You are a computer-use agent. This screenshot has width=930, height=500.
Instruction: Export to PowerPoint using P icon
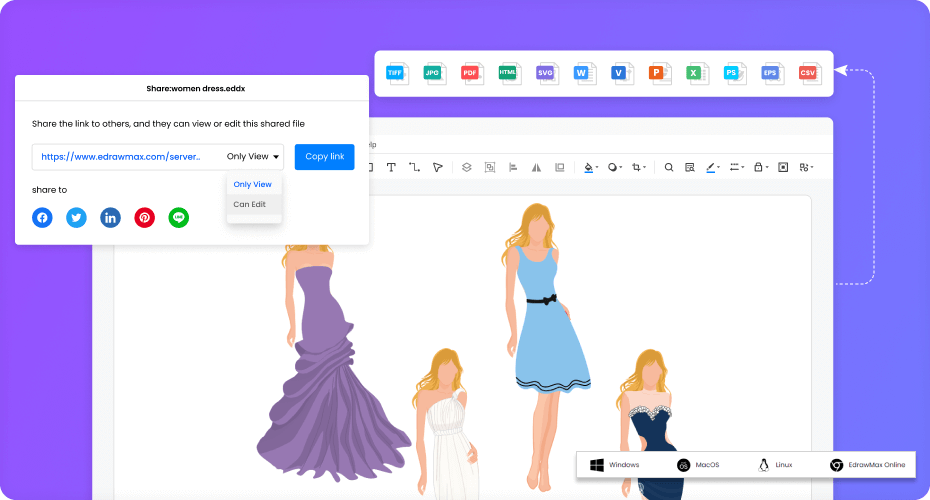(660, 74)
